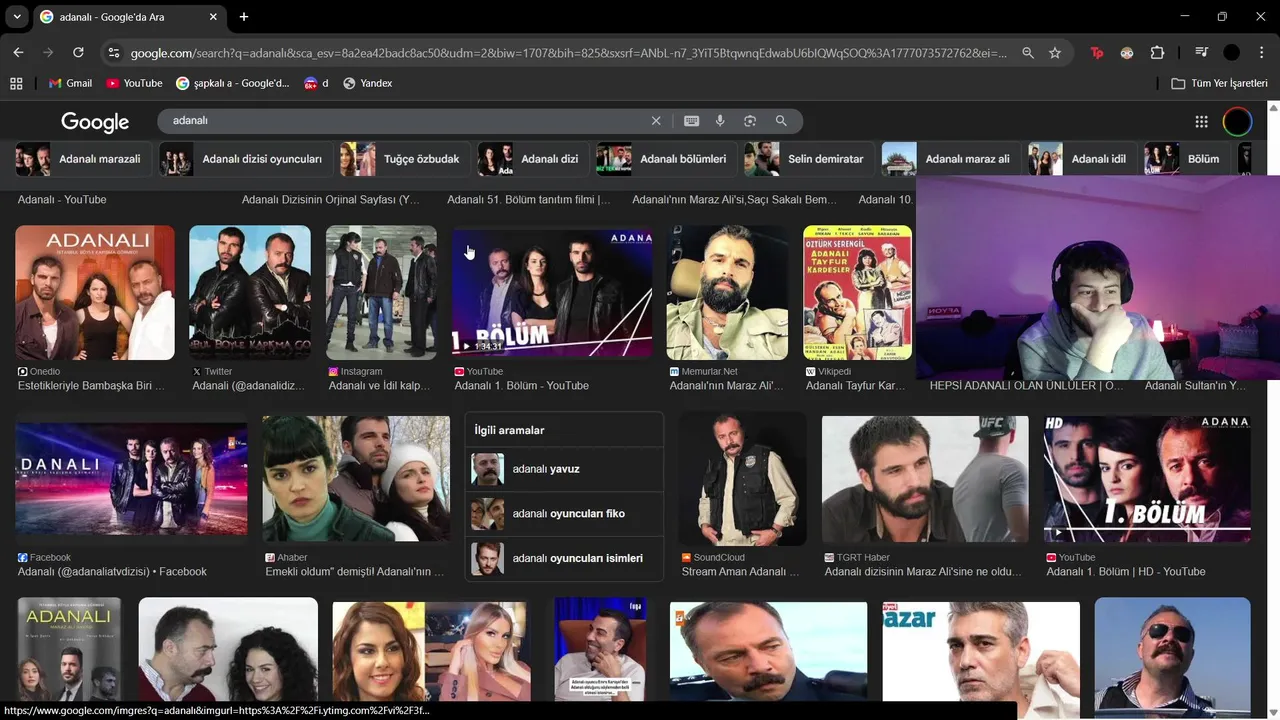This screenshot has height=720, width=1280.
Task: Open the media control icon in toolbar
Action: point(1202,53)
